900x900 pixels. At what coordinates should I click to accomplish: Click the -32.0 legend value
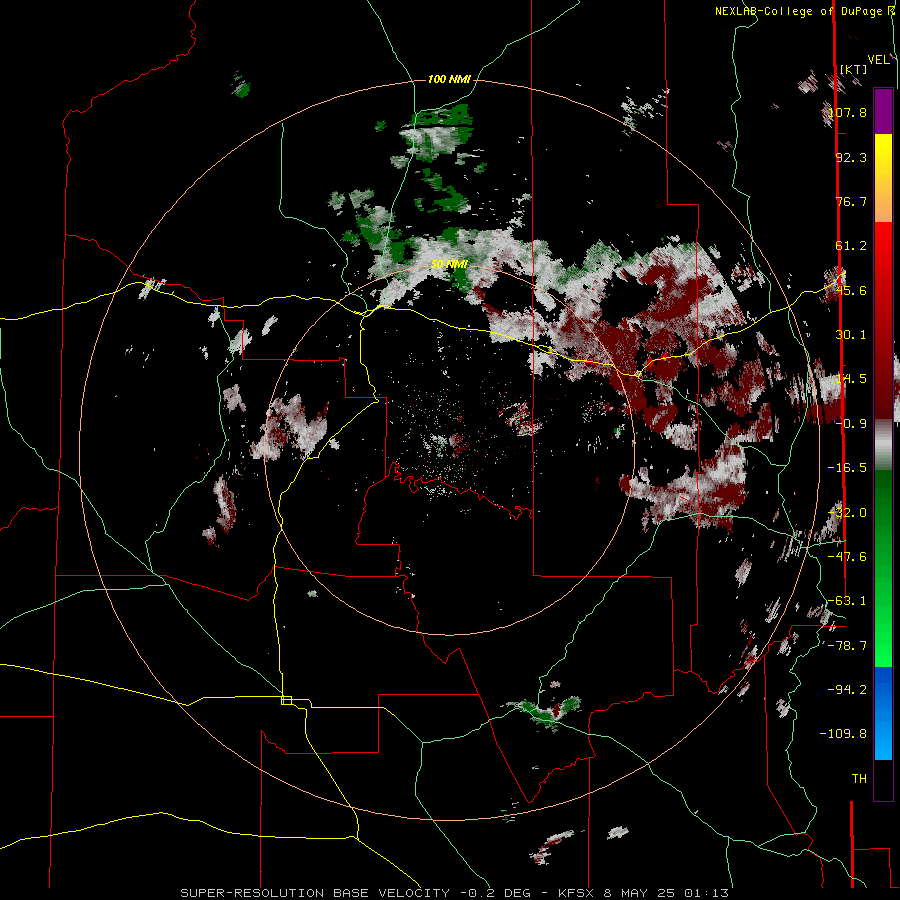click(x=847, y=513)
